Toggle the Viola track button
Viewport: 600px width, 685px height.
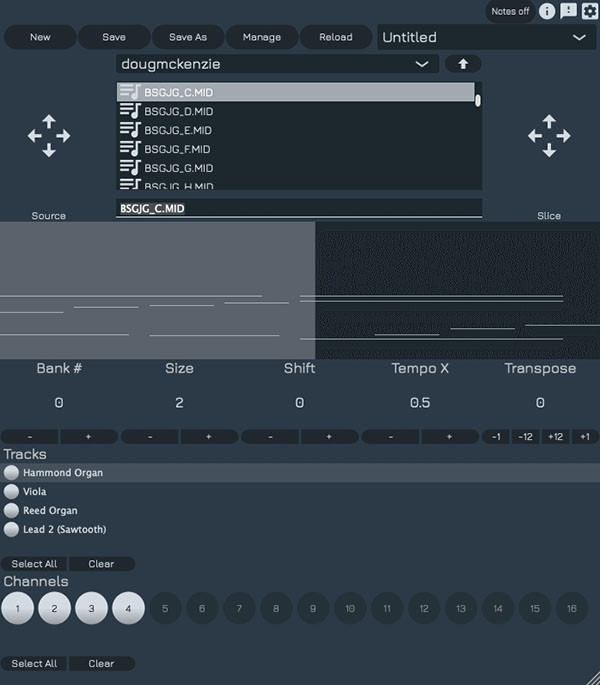12,492
